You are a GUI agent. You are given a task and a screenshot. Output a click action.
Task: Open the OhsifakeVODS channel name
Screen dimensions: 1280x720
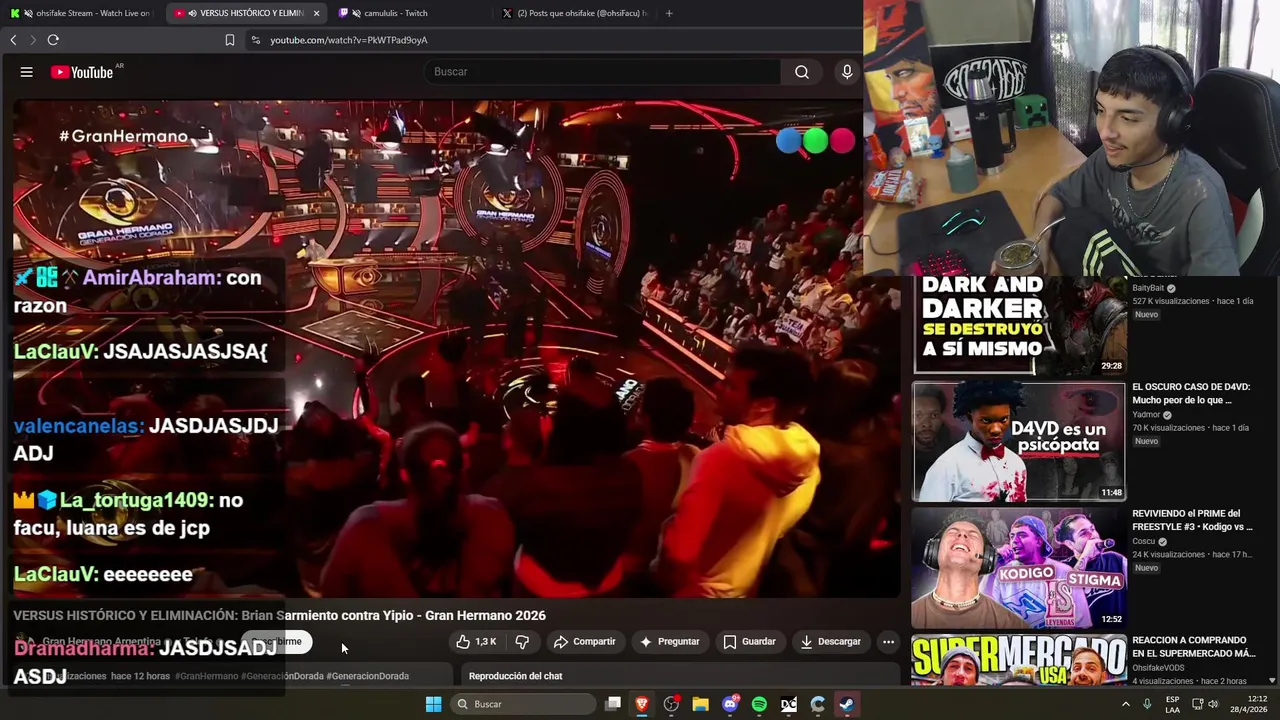tap(1158, 668)
